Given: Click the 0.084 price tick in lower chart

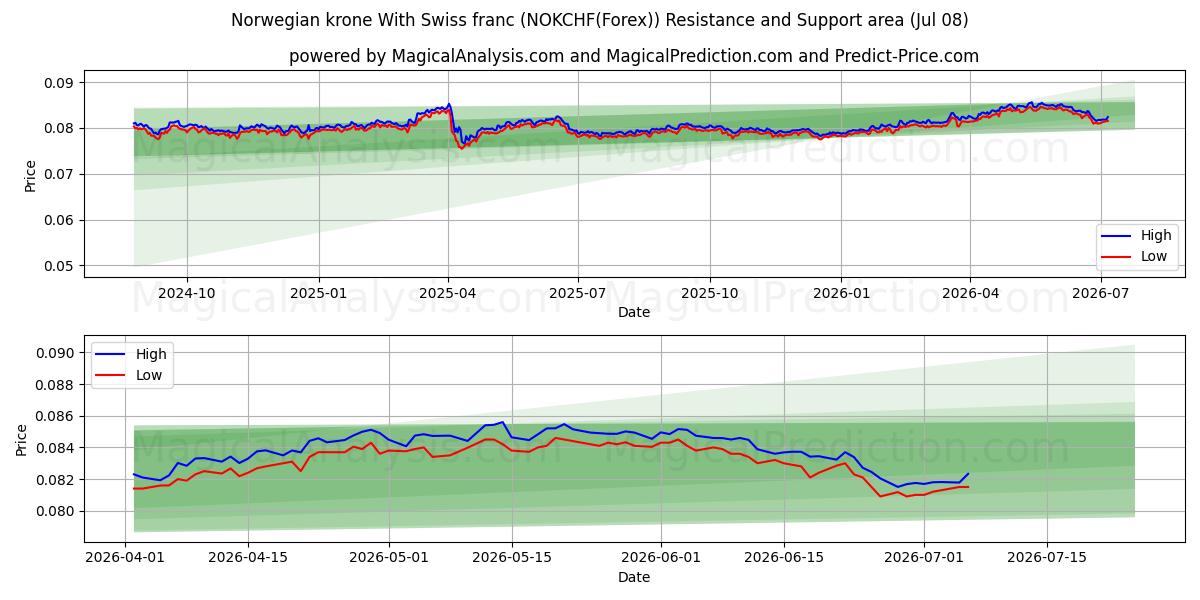Looking at the screenshot, I should click(x=56, y=448).
